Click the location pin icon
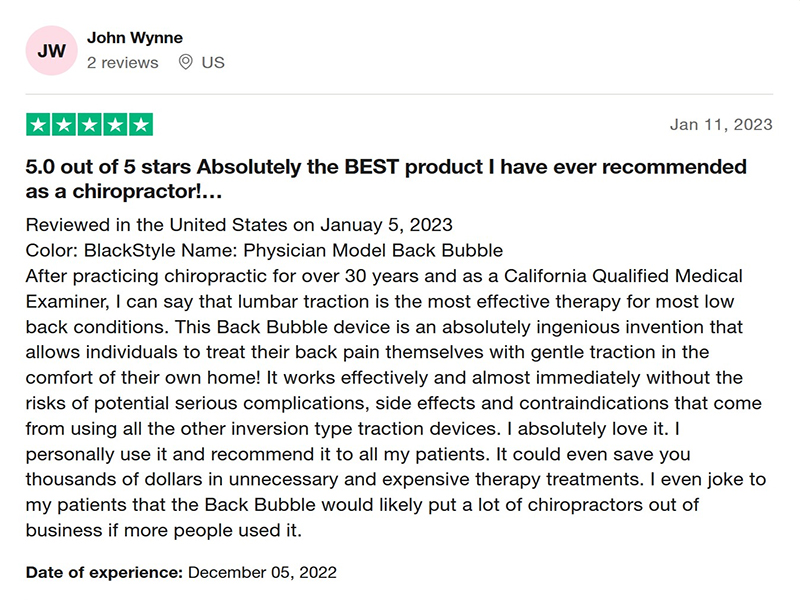Viewport: 800px width, 600px height. tap(186, 62)
